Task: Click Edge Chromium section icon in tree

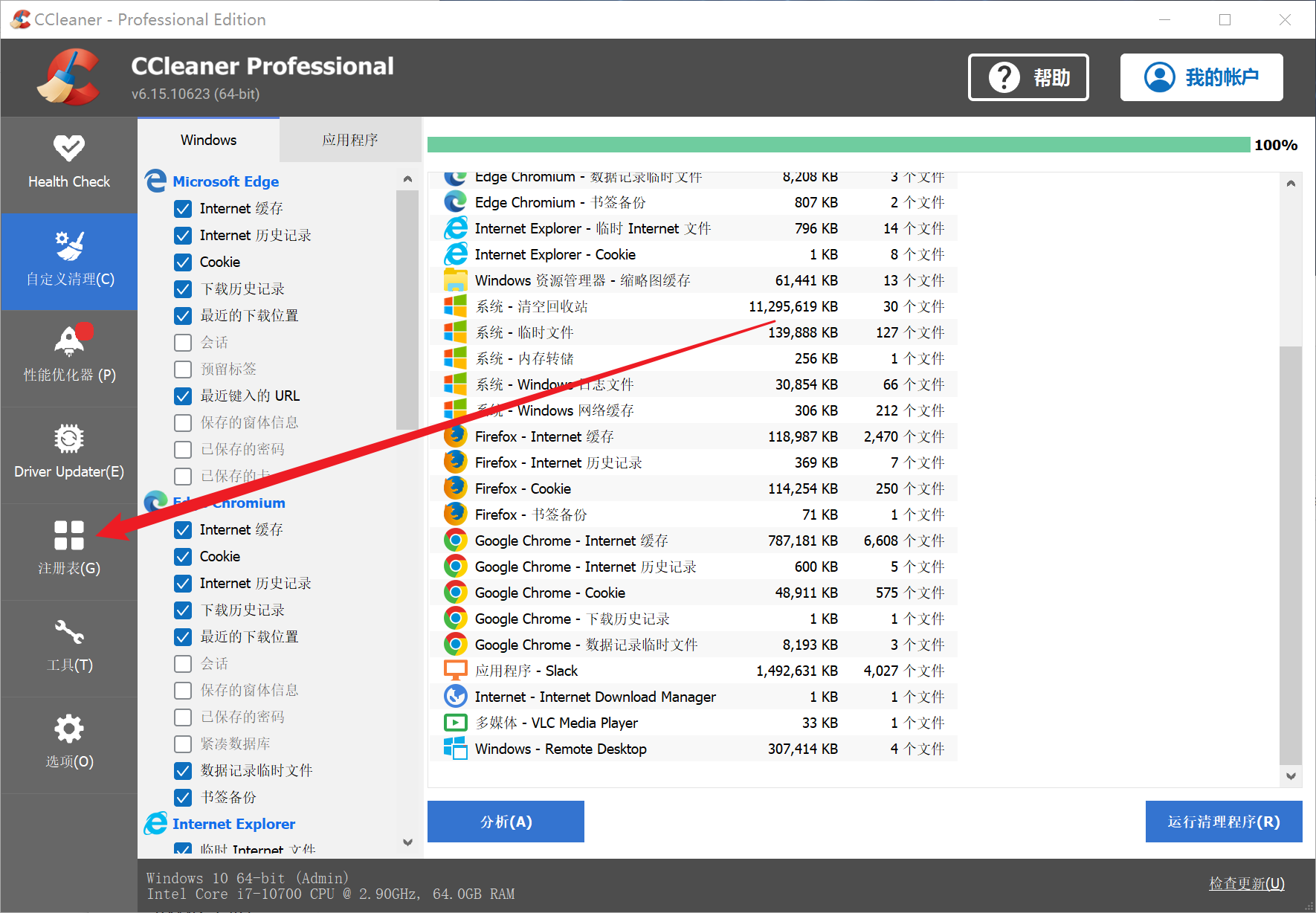Action: (x=155, y=502)
